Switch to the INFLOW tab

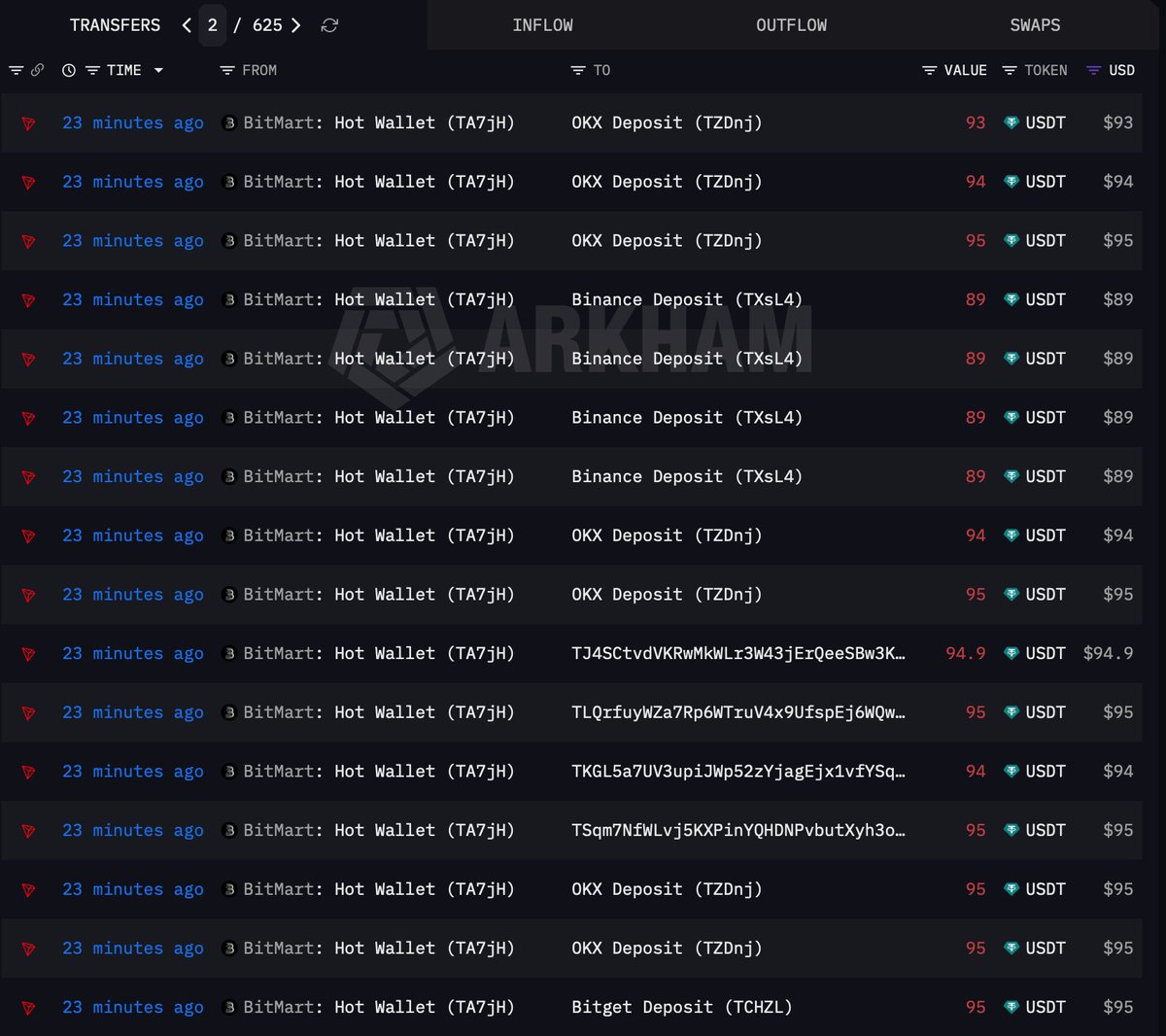click(x=542, y=25)
